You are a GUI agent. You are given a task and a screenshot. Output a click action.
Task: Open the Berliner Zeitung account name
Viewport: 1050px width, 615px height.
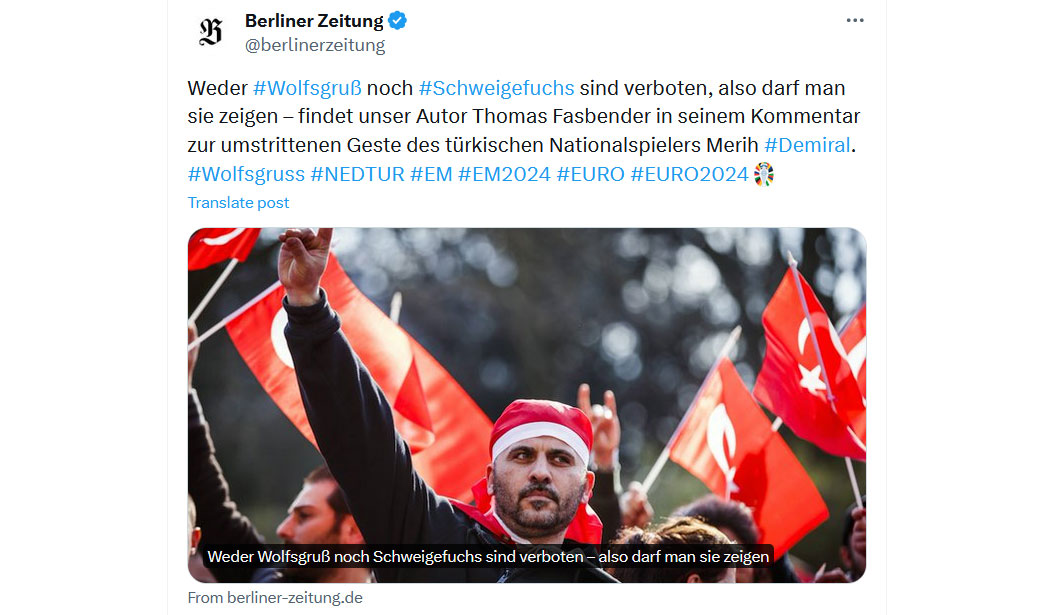point(314,21)
